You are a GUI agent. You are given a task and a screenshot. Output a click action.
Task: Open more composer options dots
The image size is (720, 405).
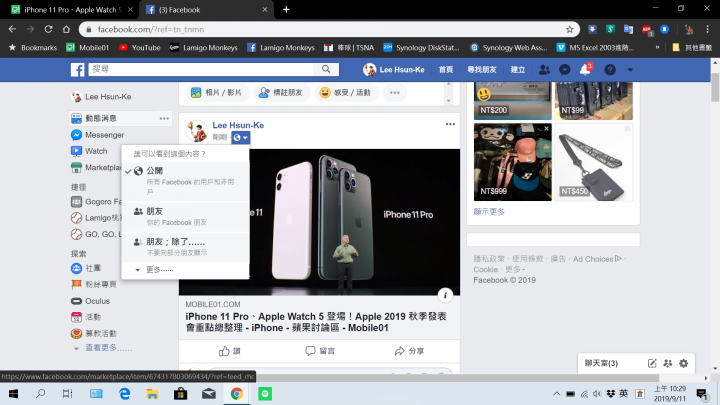pos(395,92)
